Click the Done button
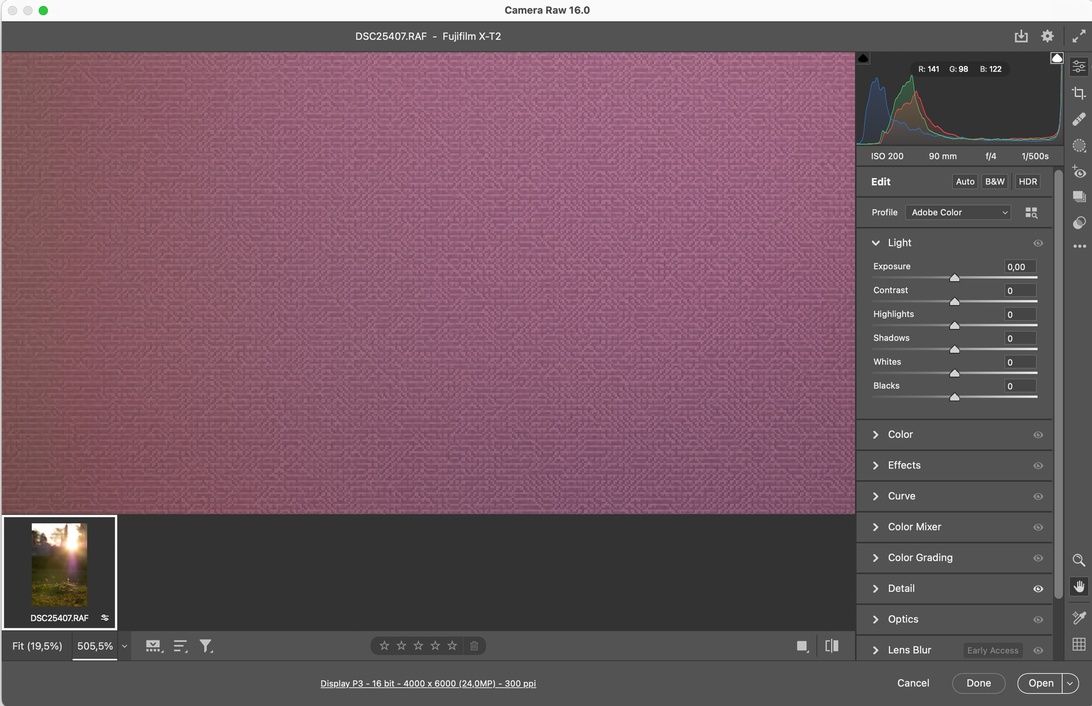The height and width of the screenshot is (706, 1092). pos(978,683)
